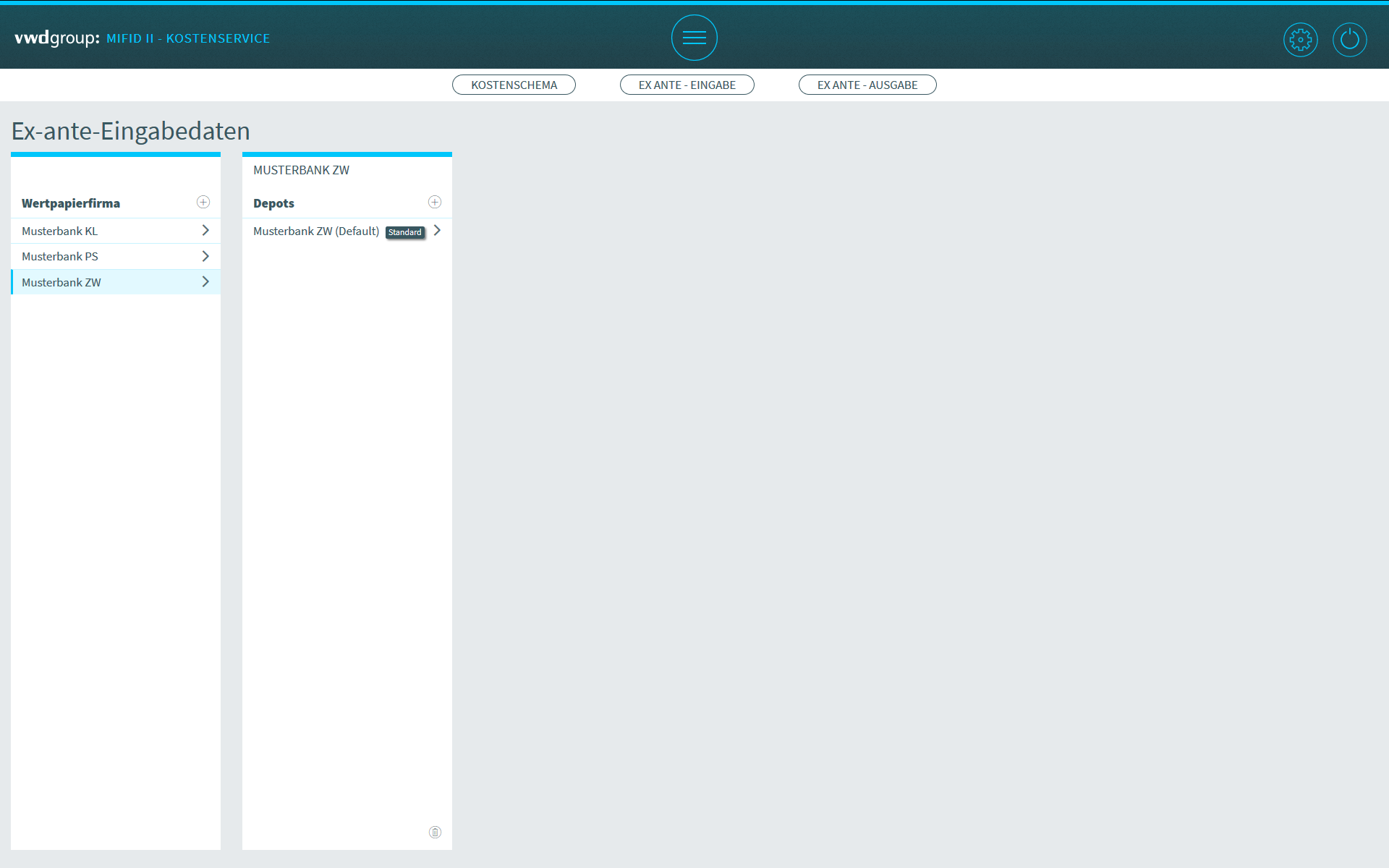The image size is (1389, 868).
Task: Click the trash icon in the Depots panel
Action: coord(435,832)
